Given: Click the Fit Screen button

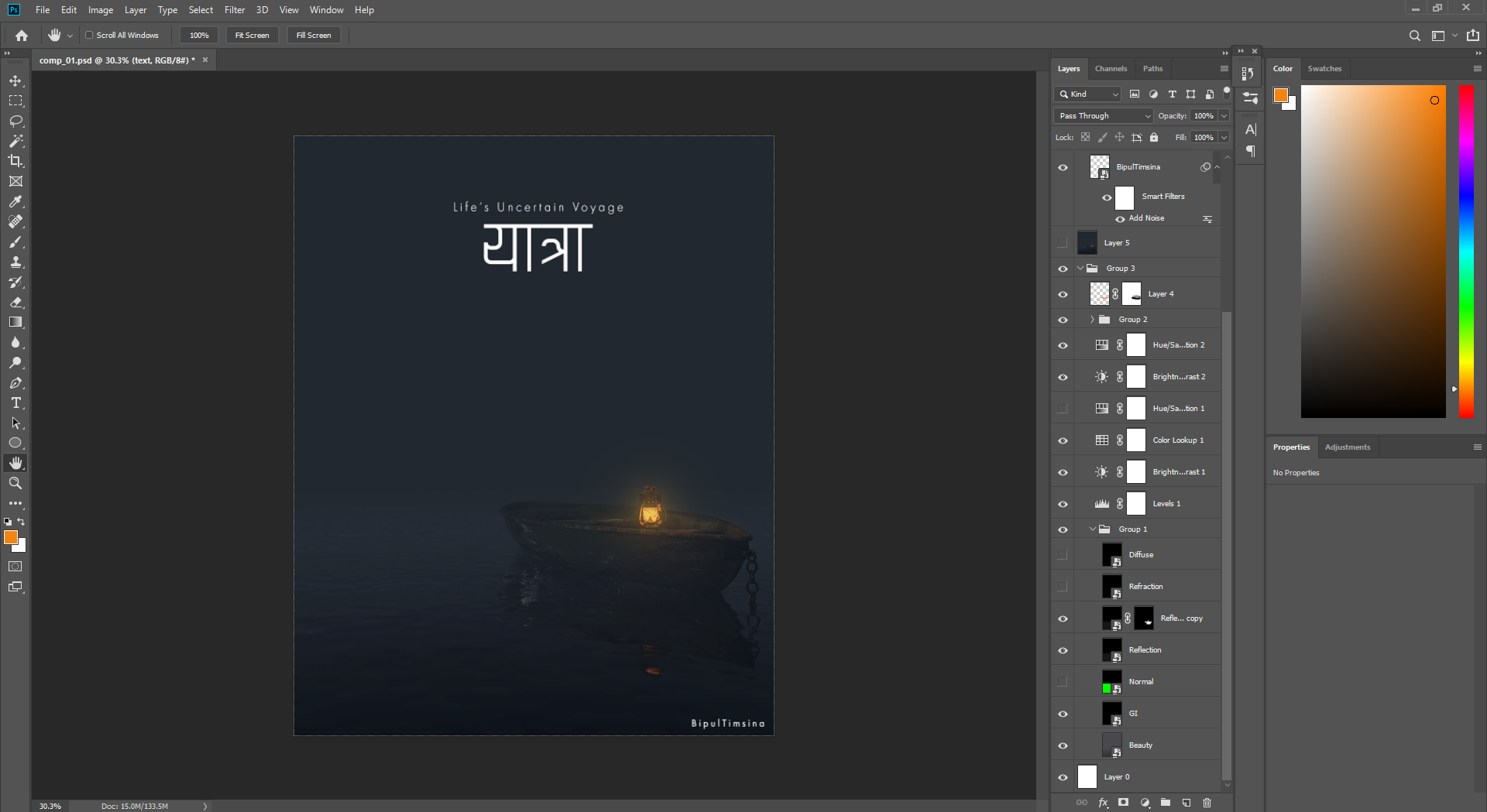Looking at the screenshot, I should (x=252, y=35).
